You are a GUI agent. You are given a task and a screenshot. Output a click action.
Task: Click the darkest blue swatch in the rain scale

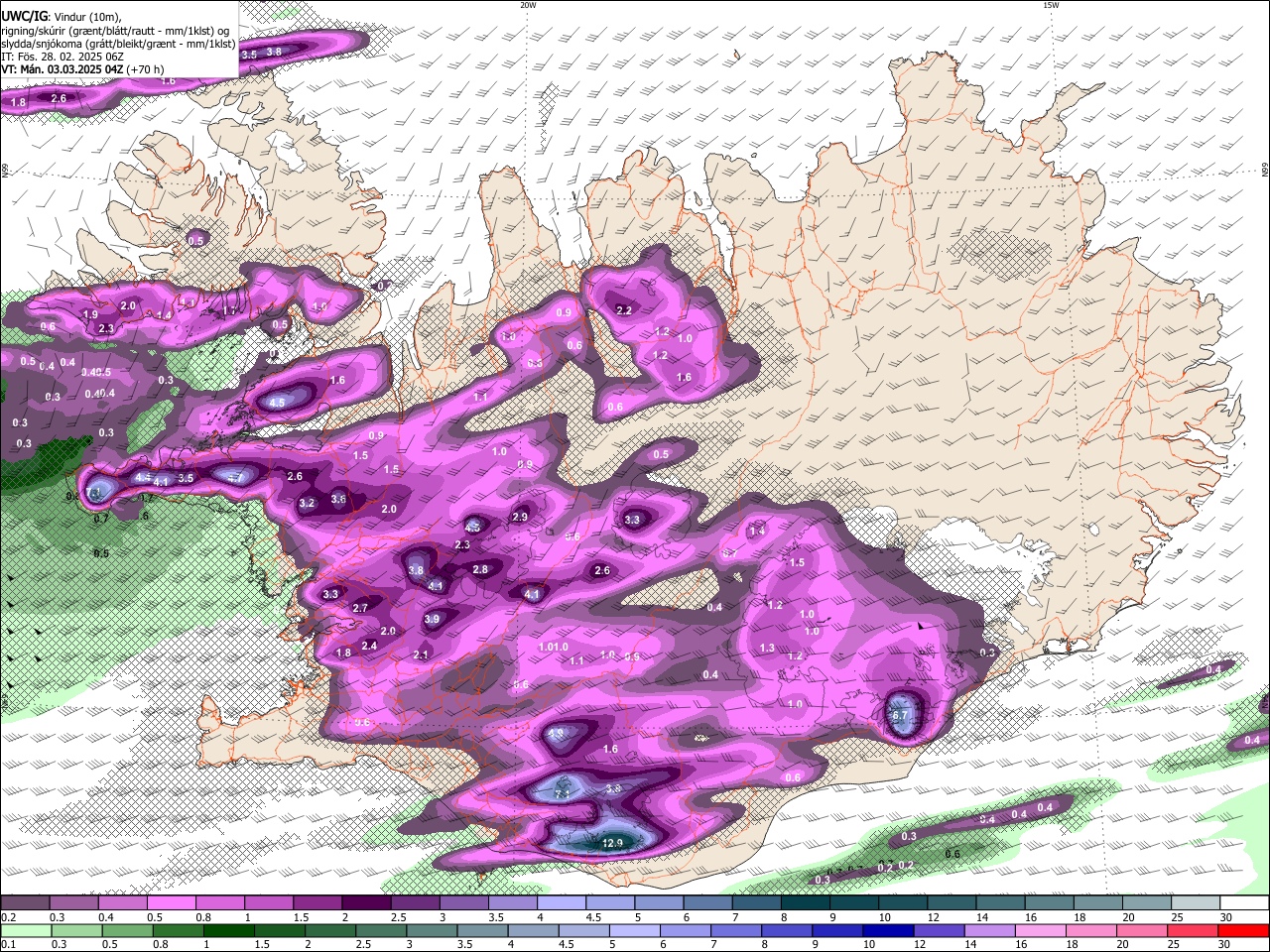[886, 931]
